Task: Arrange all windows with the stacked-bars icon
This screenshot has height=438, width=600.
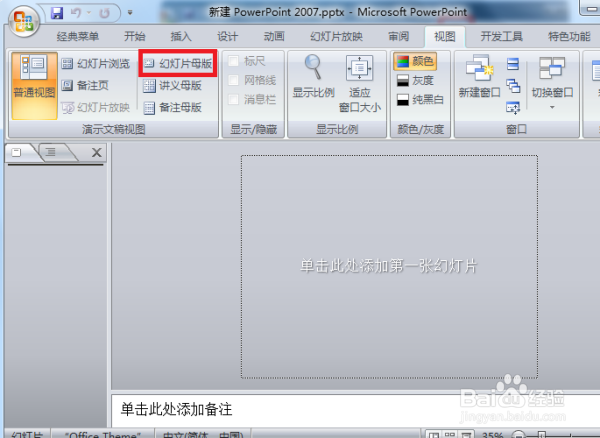Action: (513, 64)
